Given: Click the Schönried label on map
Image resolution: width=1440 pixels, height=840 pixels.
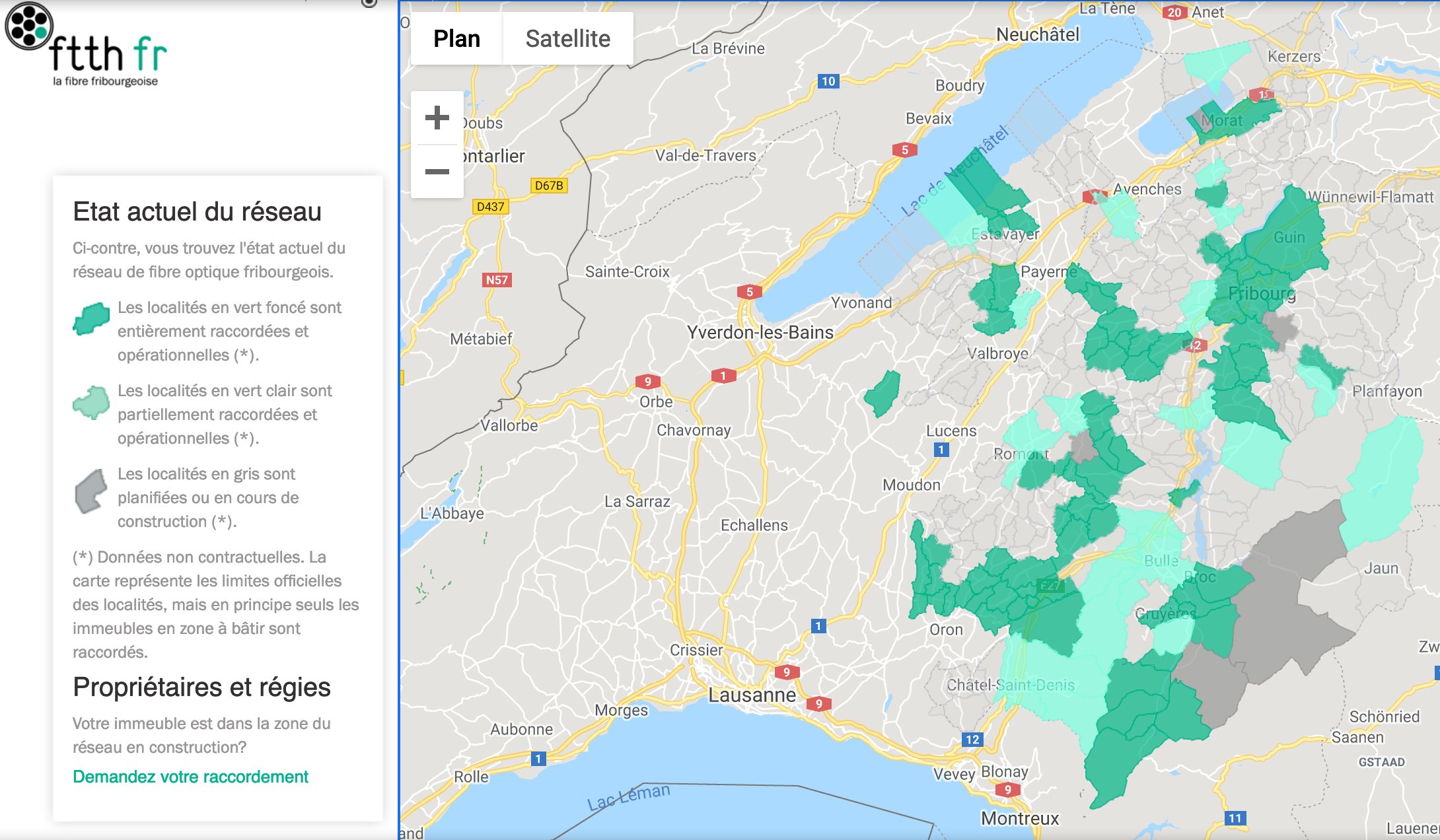Looking at the screenshot, I should pos(1384,717).
